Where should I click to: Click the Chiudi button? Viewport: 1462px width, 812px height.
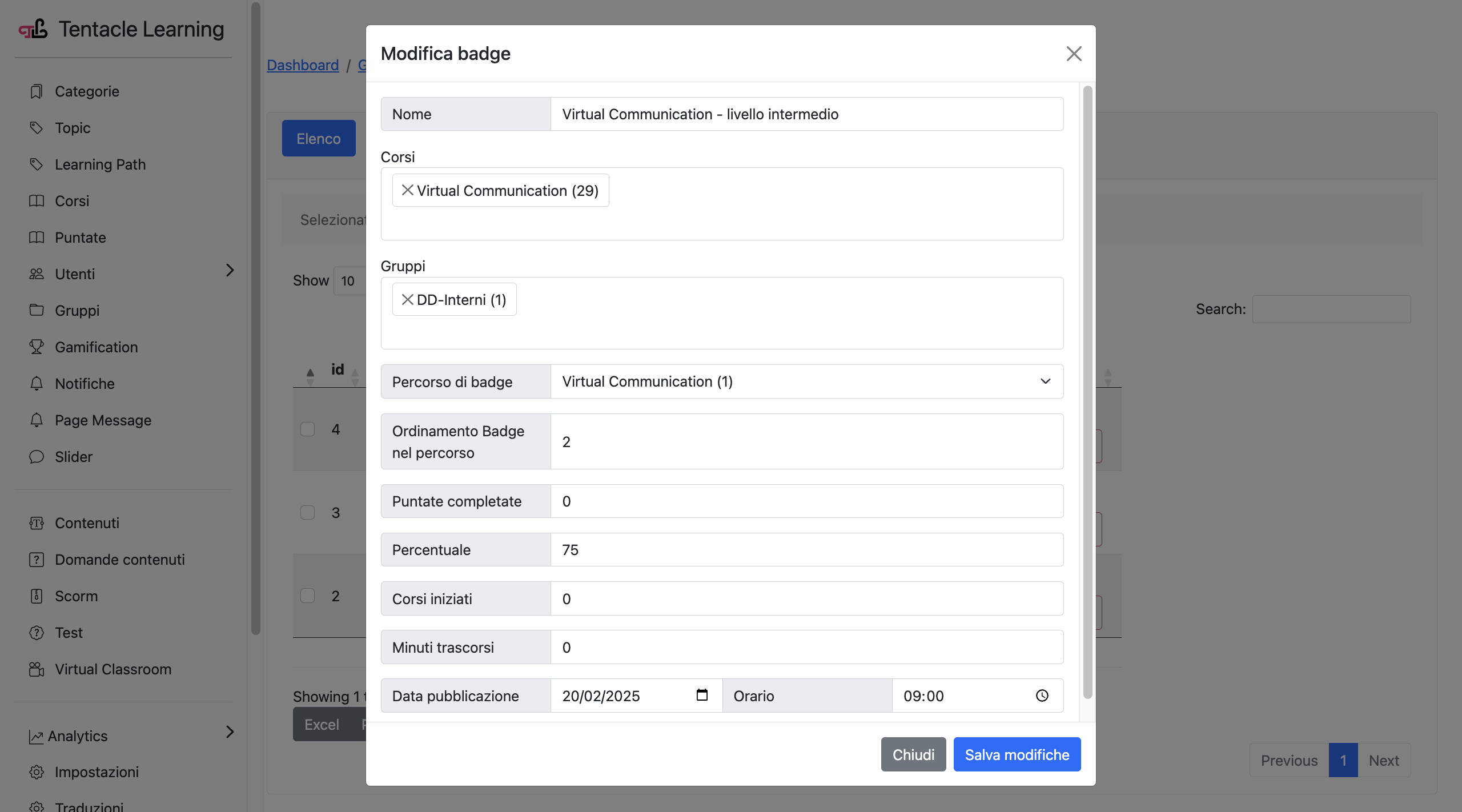(x=913, y=754)
